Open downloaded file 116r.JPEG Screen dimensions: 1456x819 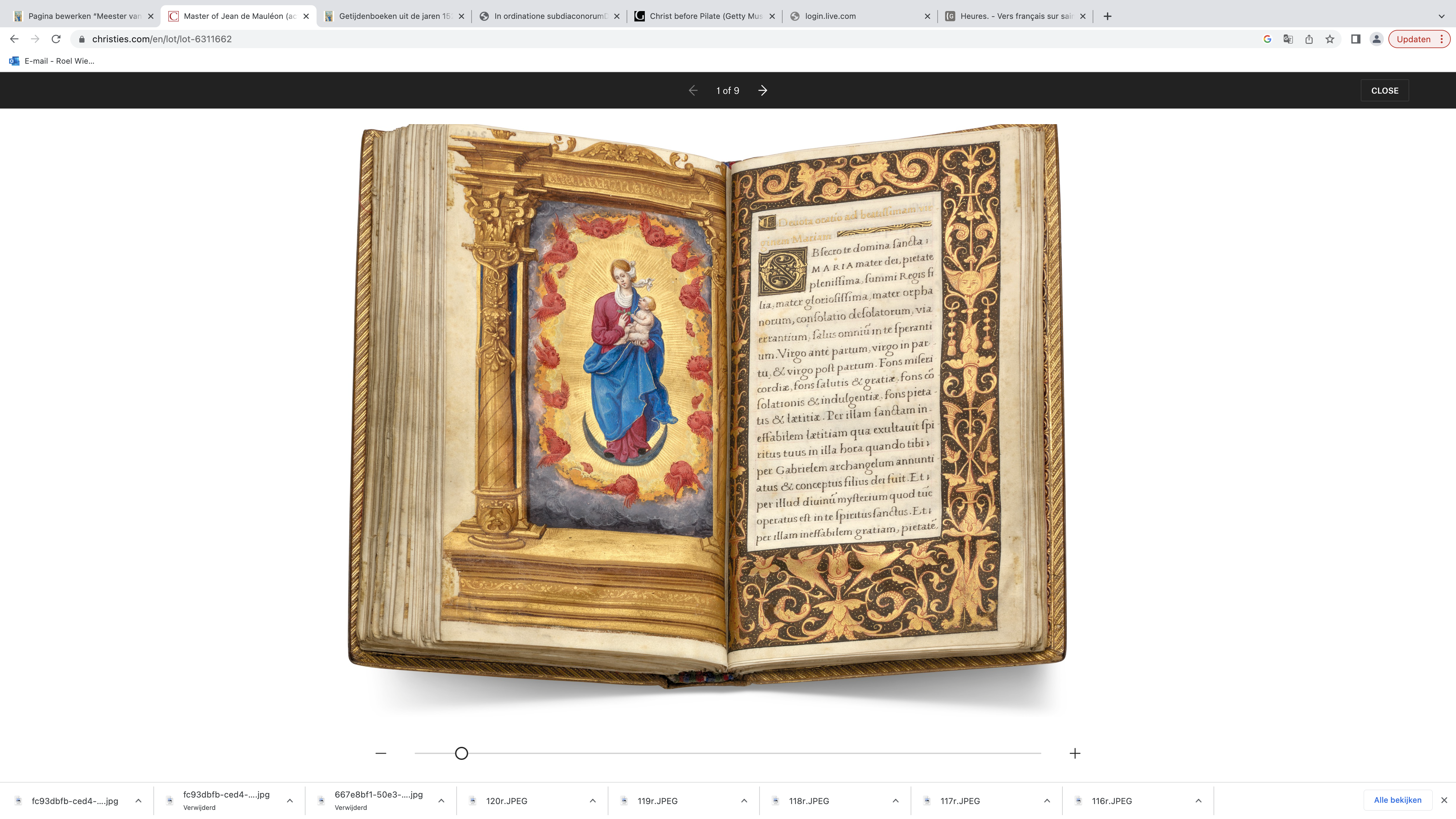pos(1112,801)
